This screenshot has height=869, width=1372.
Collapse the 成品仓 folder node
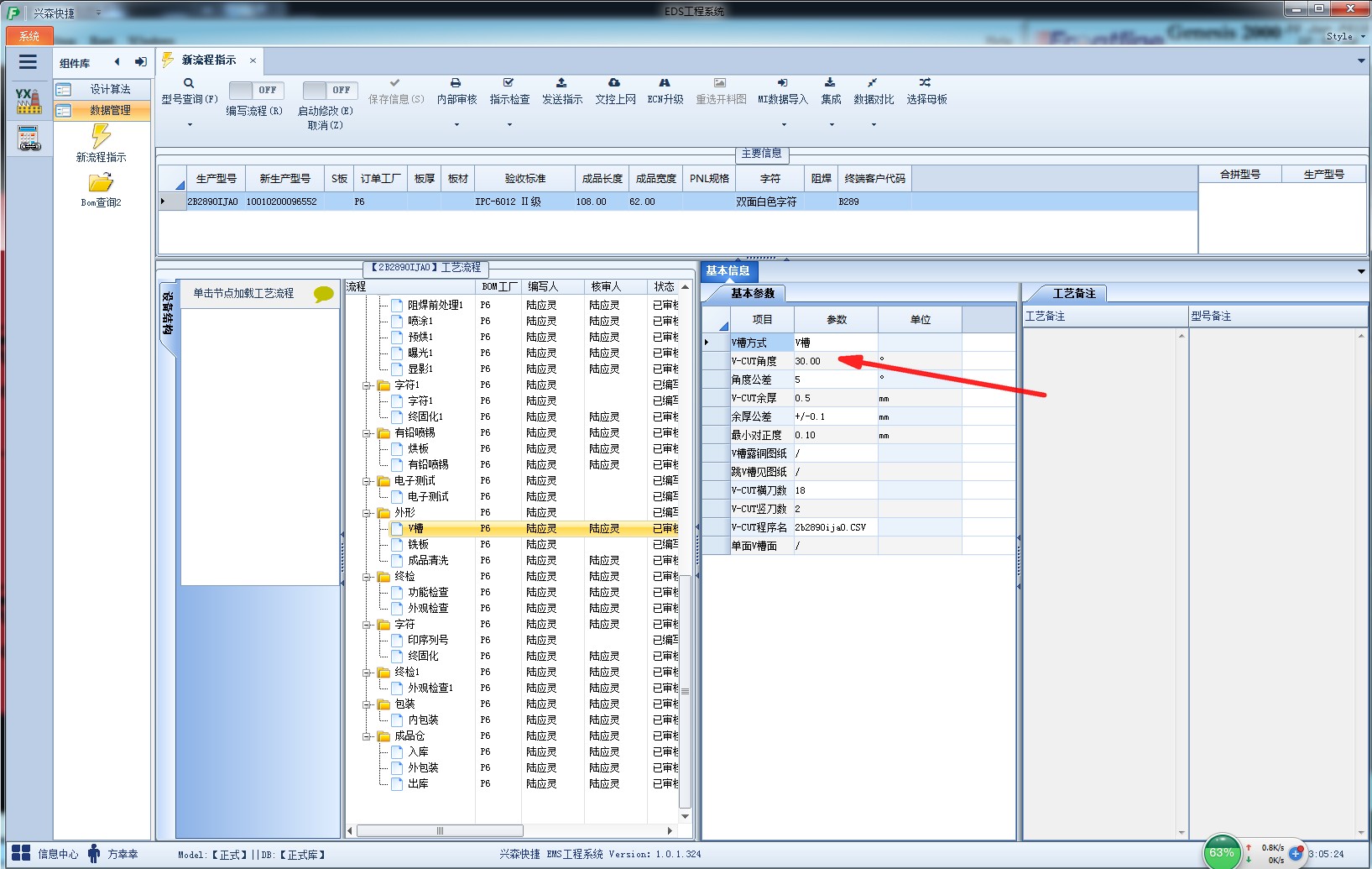click(x=367, y=736)
